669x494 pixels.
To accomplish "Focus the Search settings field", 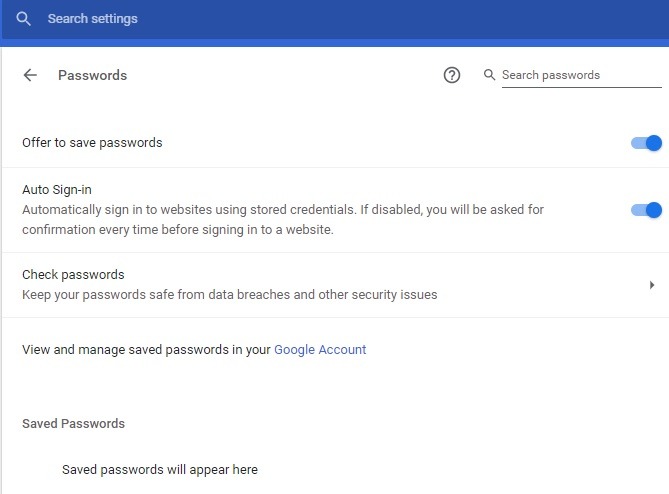I will pos(200,19).
